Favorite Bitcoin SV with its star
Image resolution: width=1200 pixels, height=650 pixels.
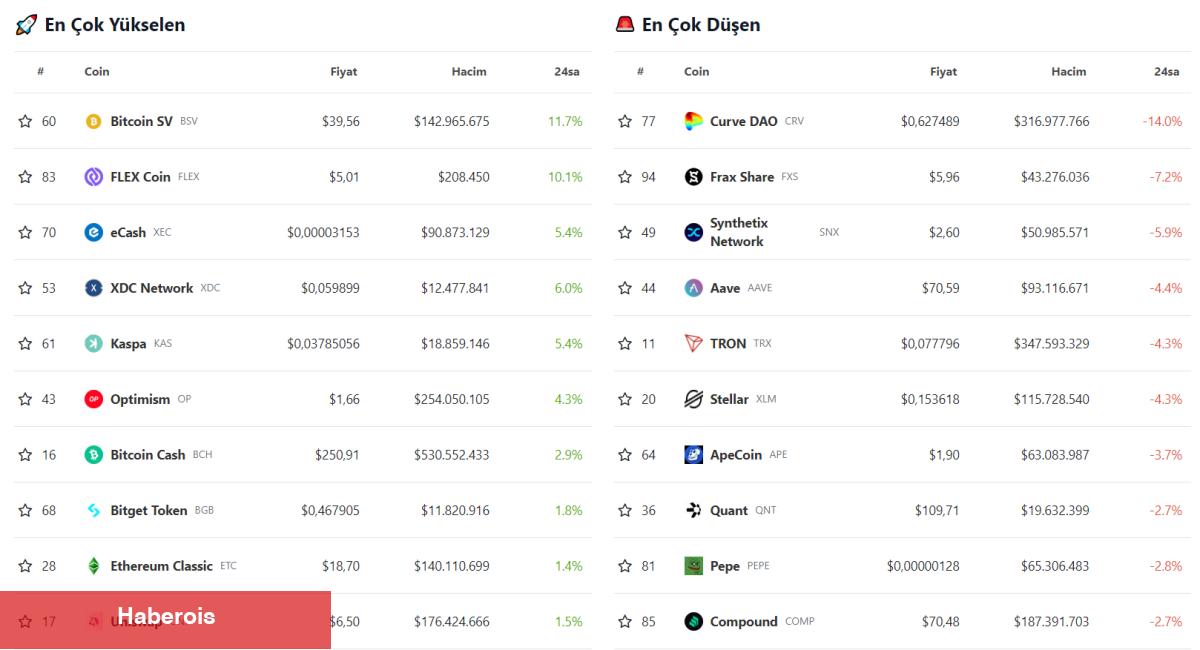[25, 121]
